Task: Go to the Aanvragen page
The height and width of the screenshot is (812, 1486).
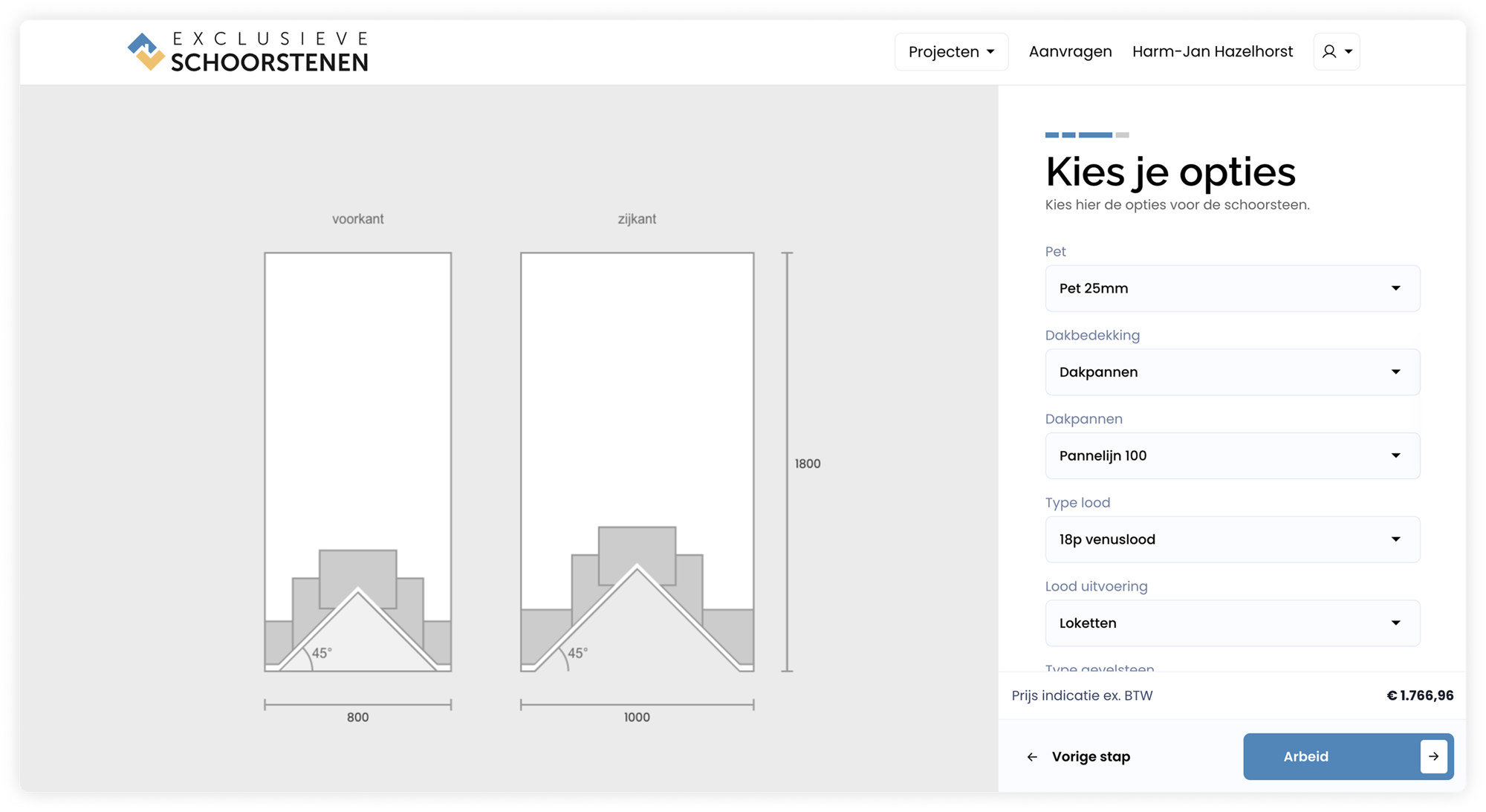Action: coord(1070,51)
